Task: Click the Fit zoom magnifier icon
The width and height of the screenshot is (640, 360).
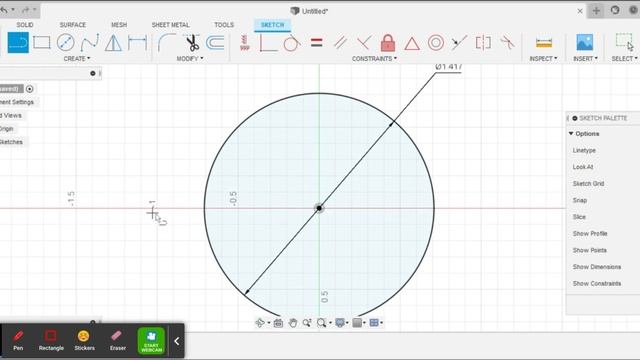Action: click(321, 323)
